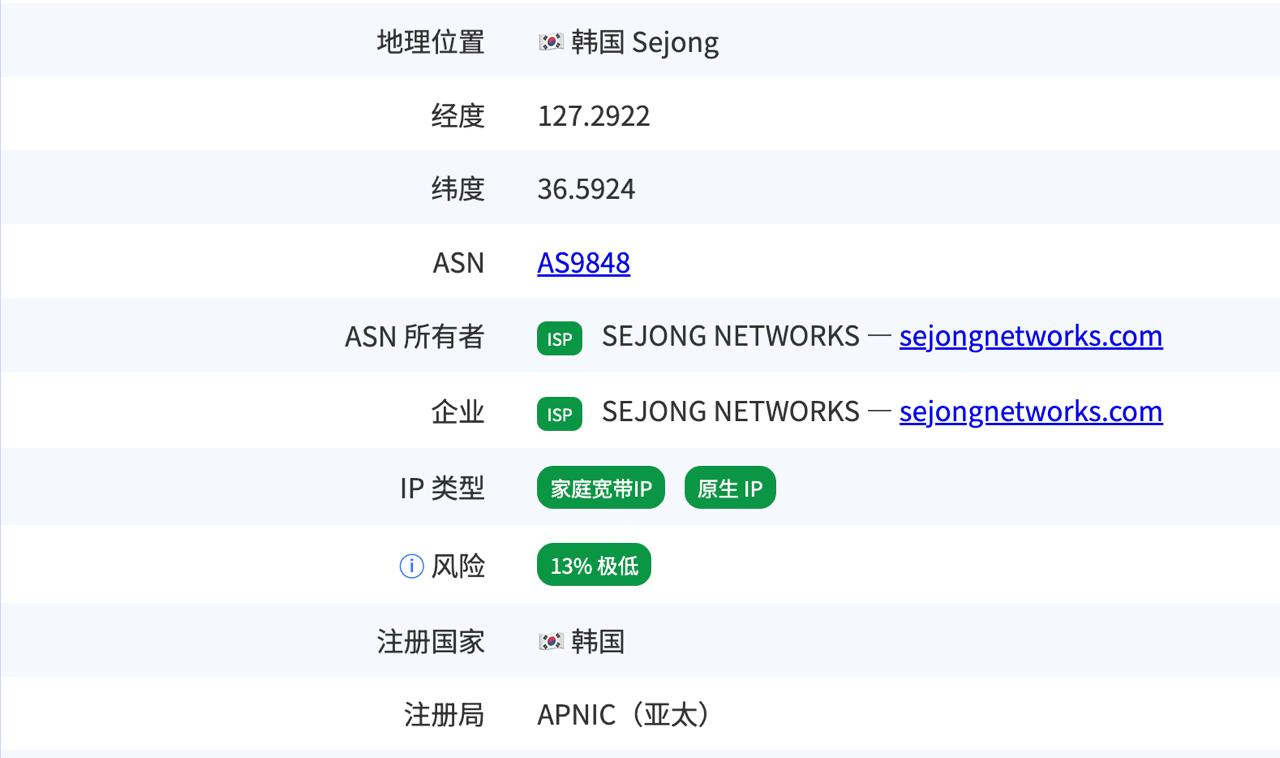Click the Korean flag in the 地理位置 row

coord(550,42)
